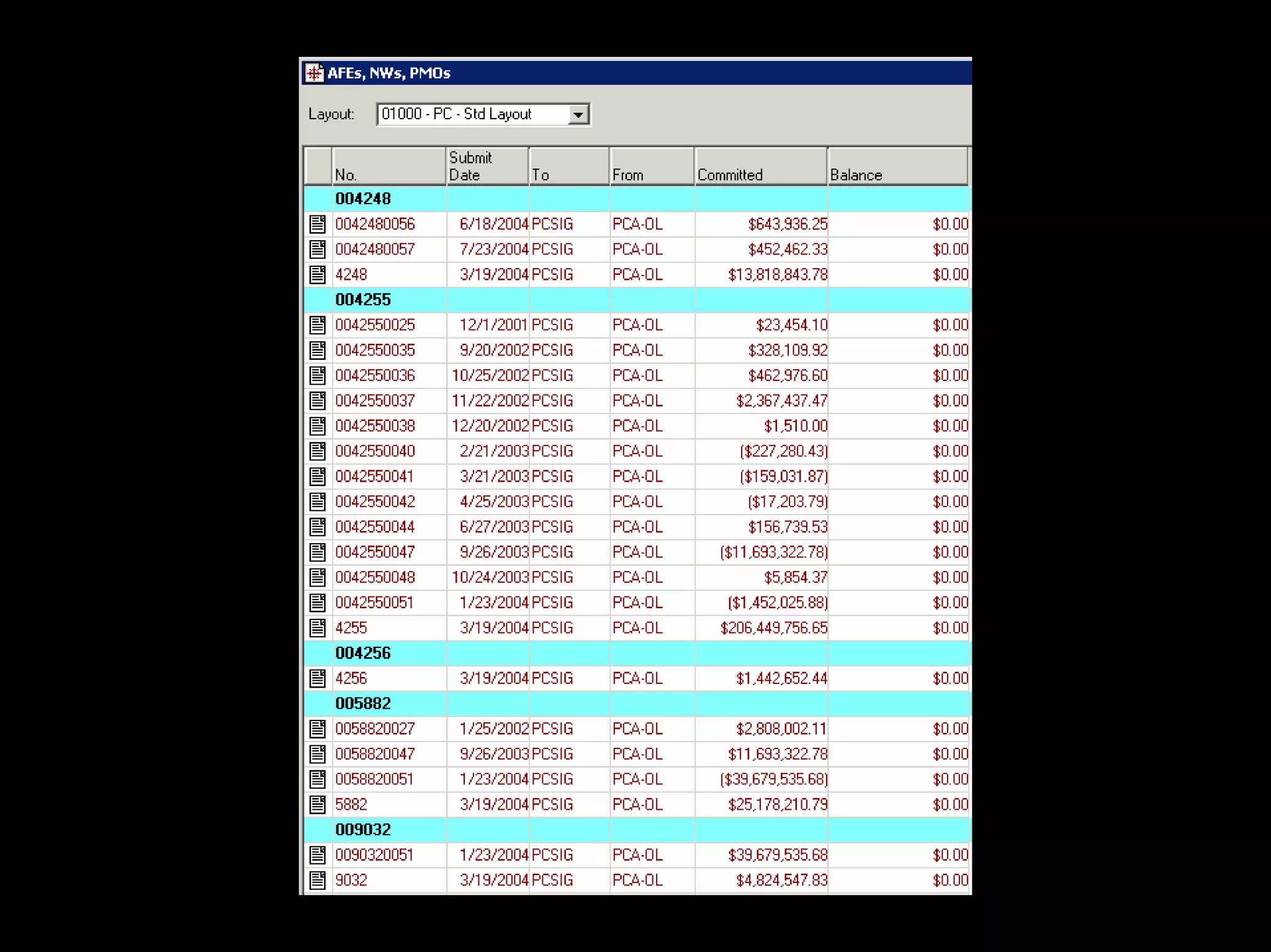Screen dimensions: 1271x952
Task: Click document icon for row 0042550047
Action: pyautogui.click(x=317, y=552)
